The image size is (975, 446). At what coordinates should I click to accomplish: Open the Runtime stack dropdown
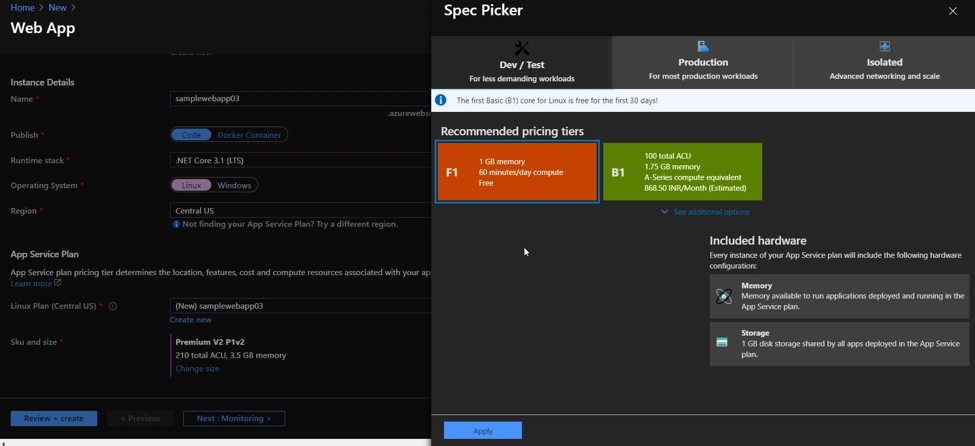[300, 160]
